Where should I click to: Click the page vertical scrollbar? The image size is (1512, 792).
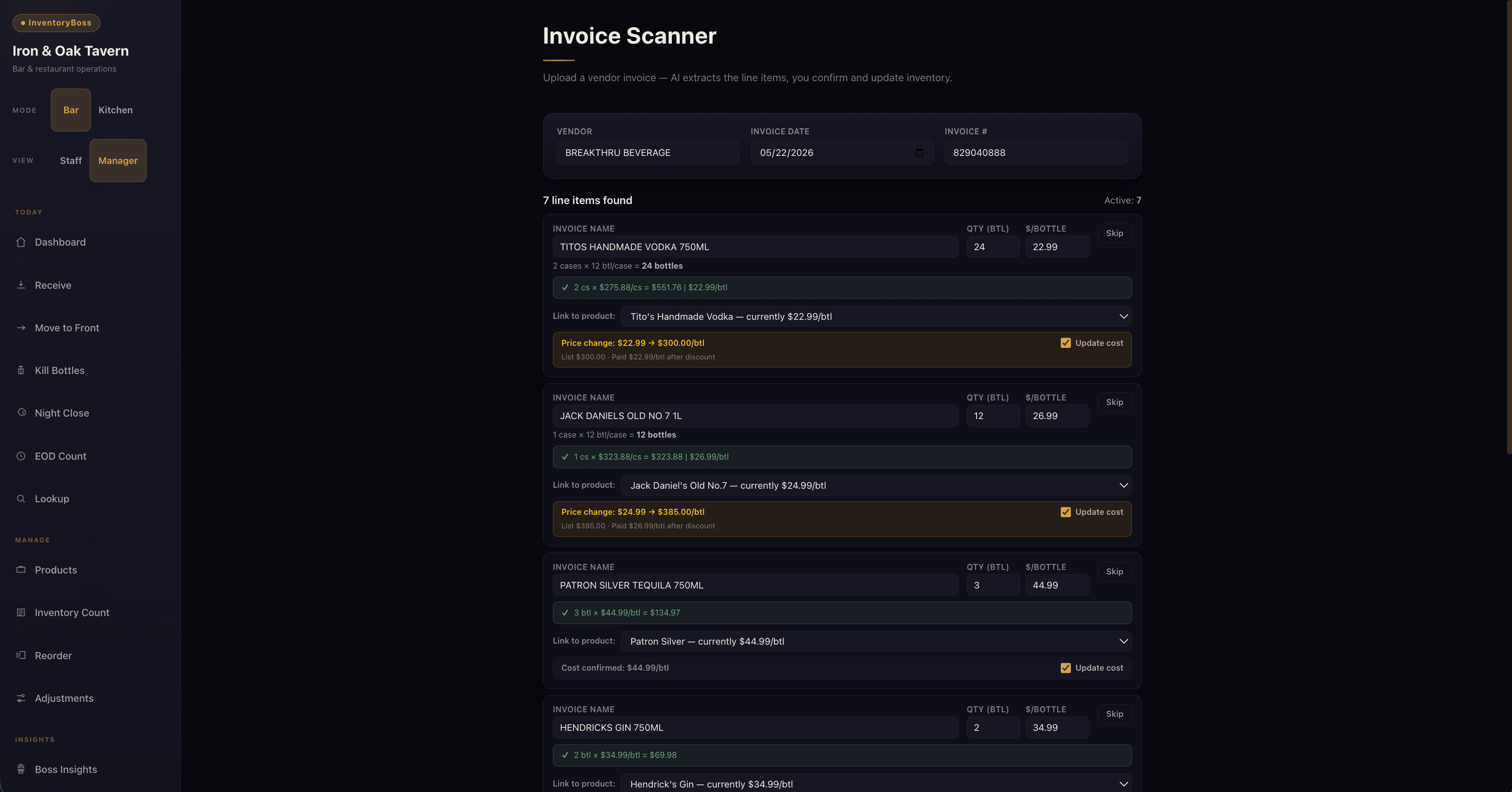coord(1508,227)
